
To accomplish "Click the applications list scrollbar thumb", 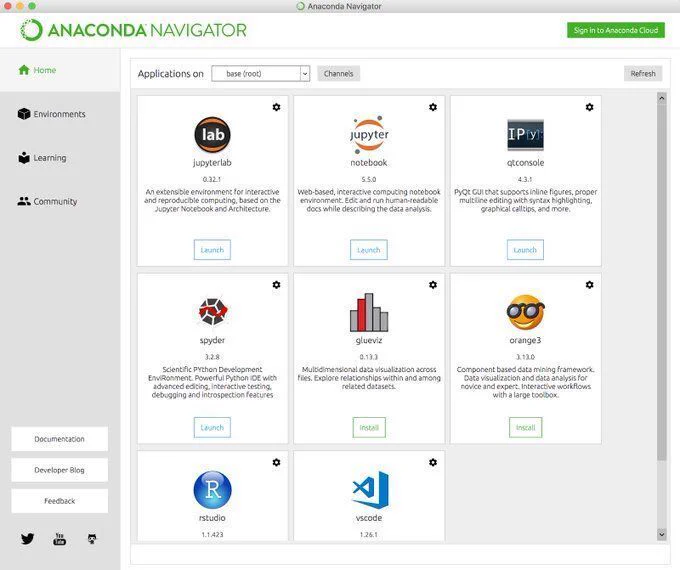I will tap(661, 282).
